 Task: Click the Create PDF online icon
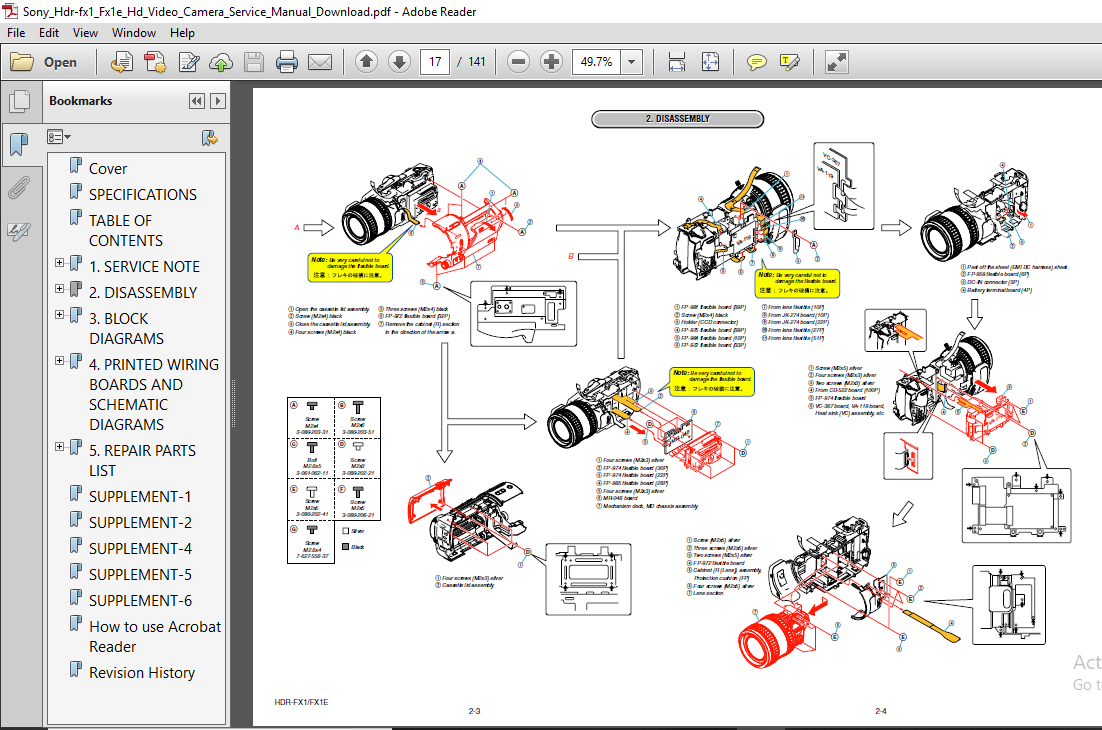122,63
